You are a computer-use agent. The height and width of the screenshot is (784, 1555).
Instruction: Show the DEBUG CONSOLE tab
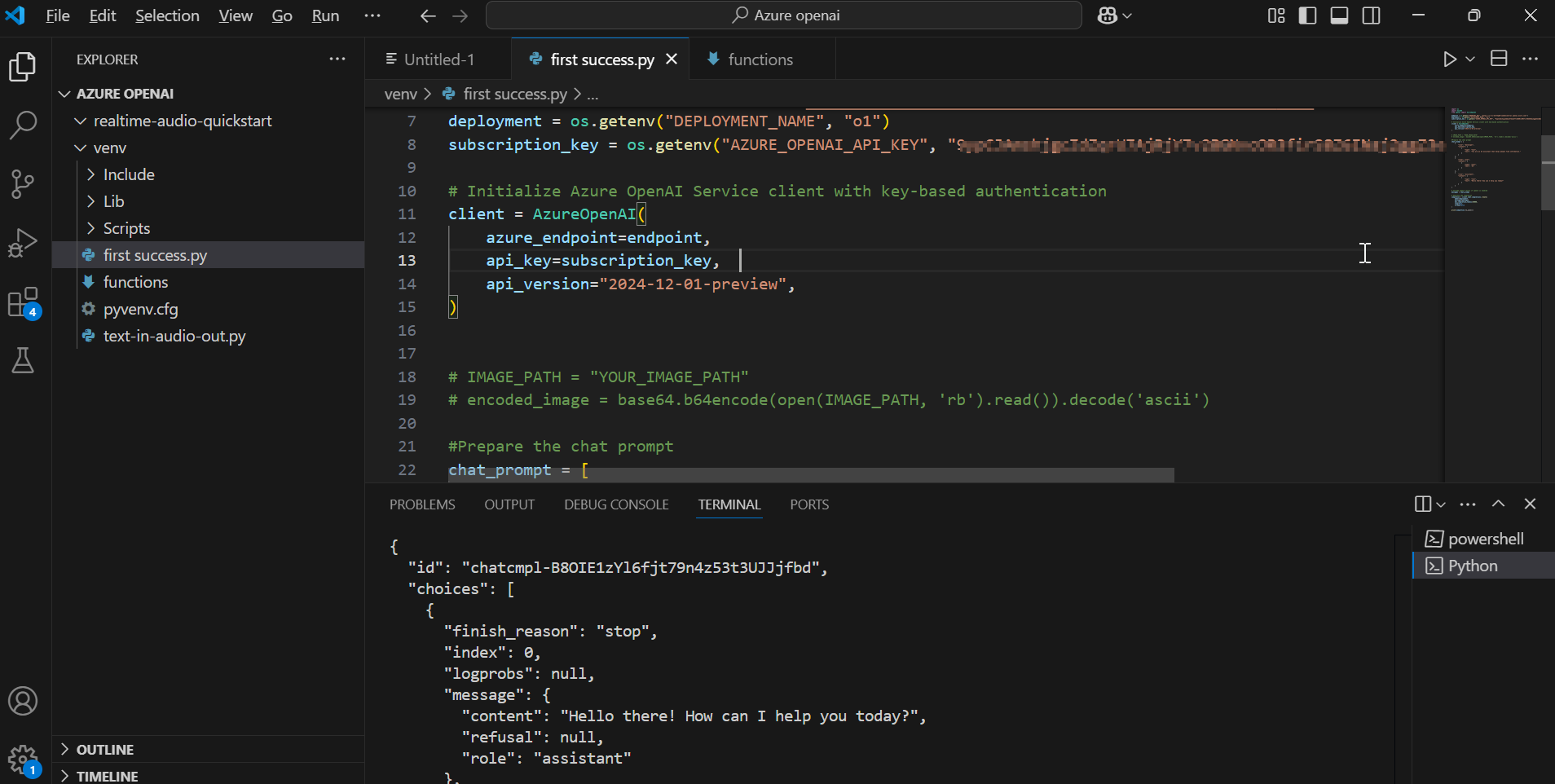pyautogui.click(x=616, y=504)
